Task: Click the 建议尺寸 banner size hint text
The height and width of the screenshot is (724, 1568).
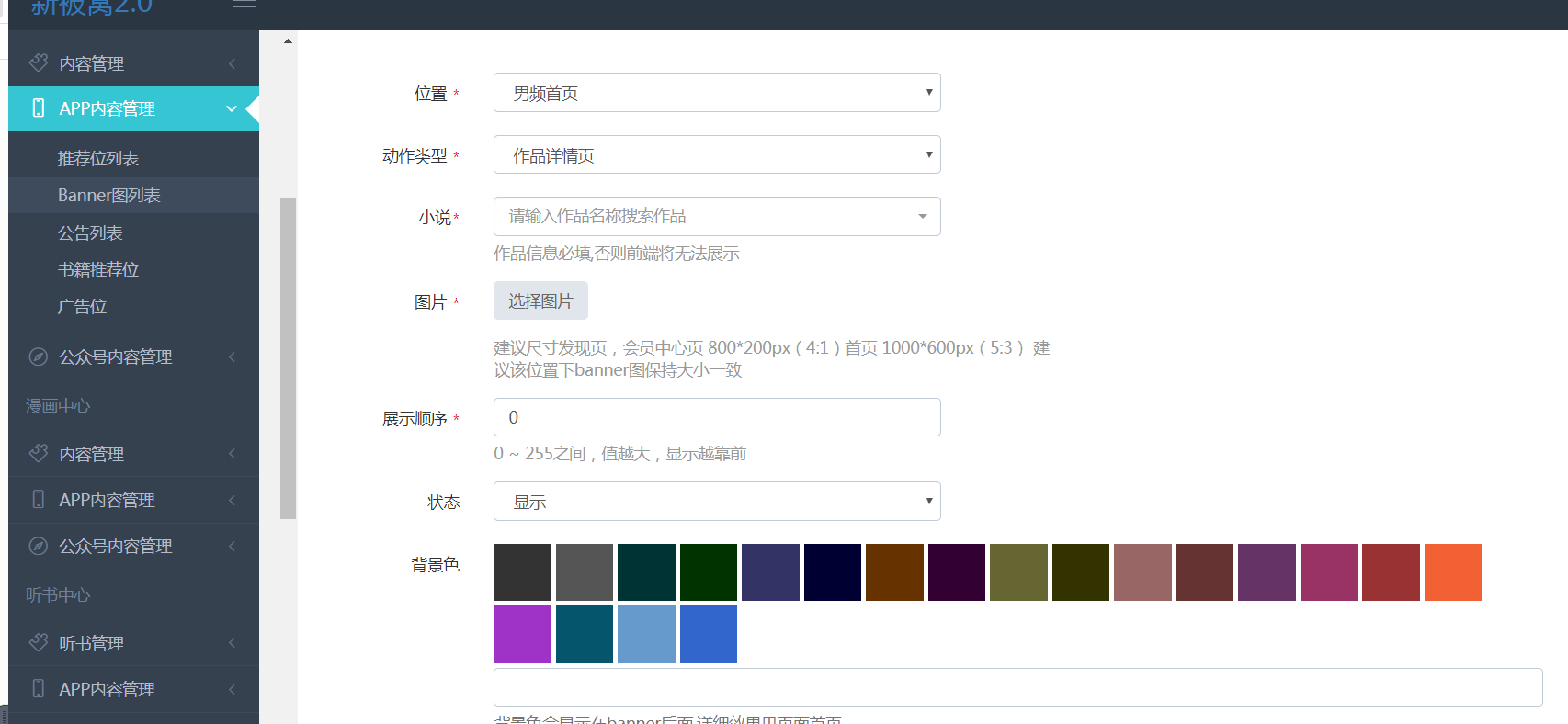Action: point(772,358)
